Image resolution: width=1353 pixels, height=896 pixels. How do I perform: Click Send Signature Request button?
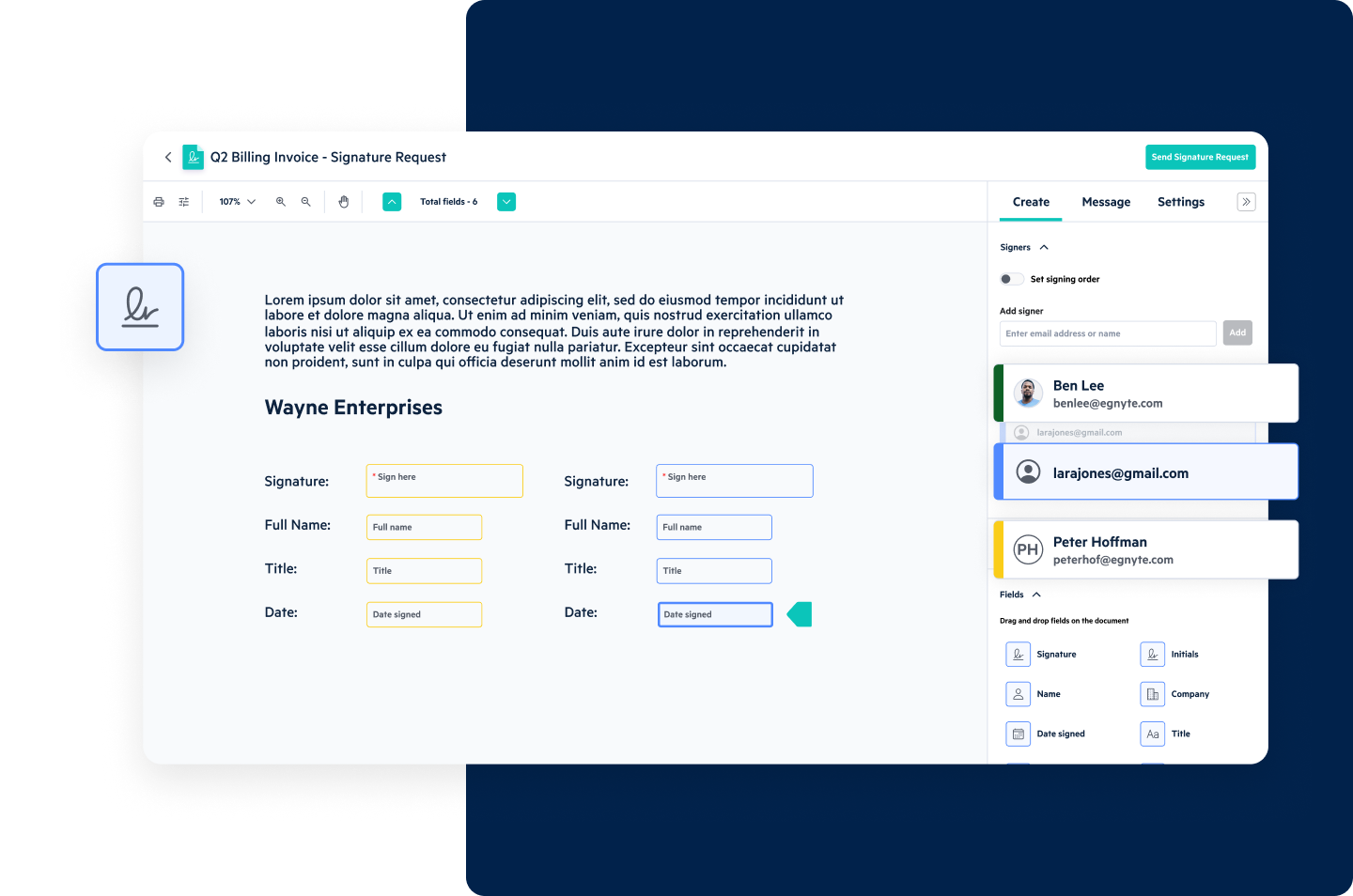(x=1200, y=156)
